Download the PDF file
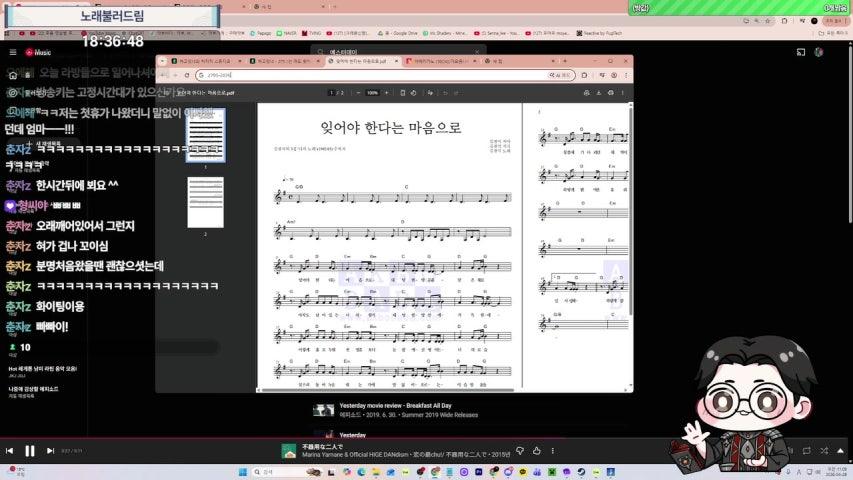 598,93
